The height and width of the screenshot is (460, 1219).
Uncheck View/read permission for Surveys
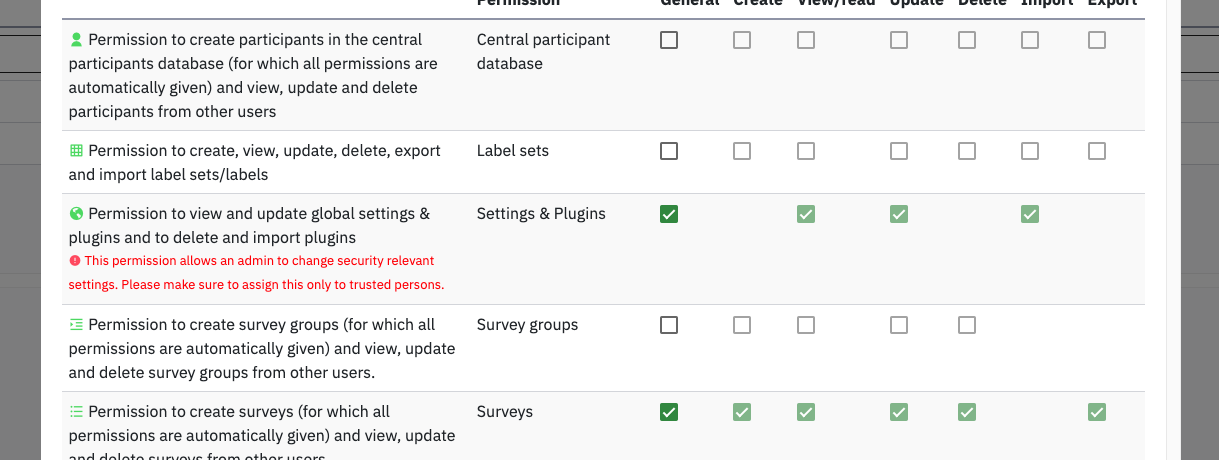coord(806,412)
